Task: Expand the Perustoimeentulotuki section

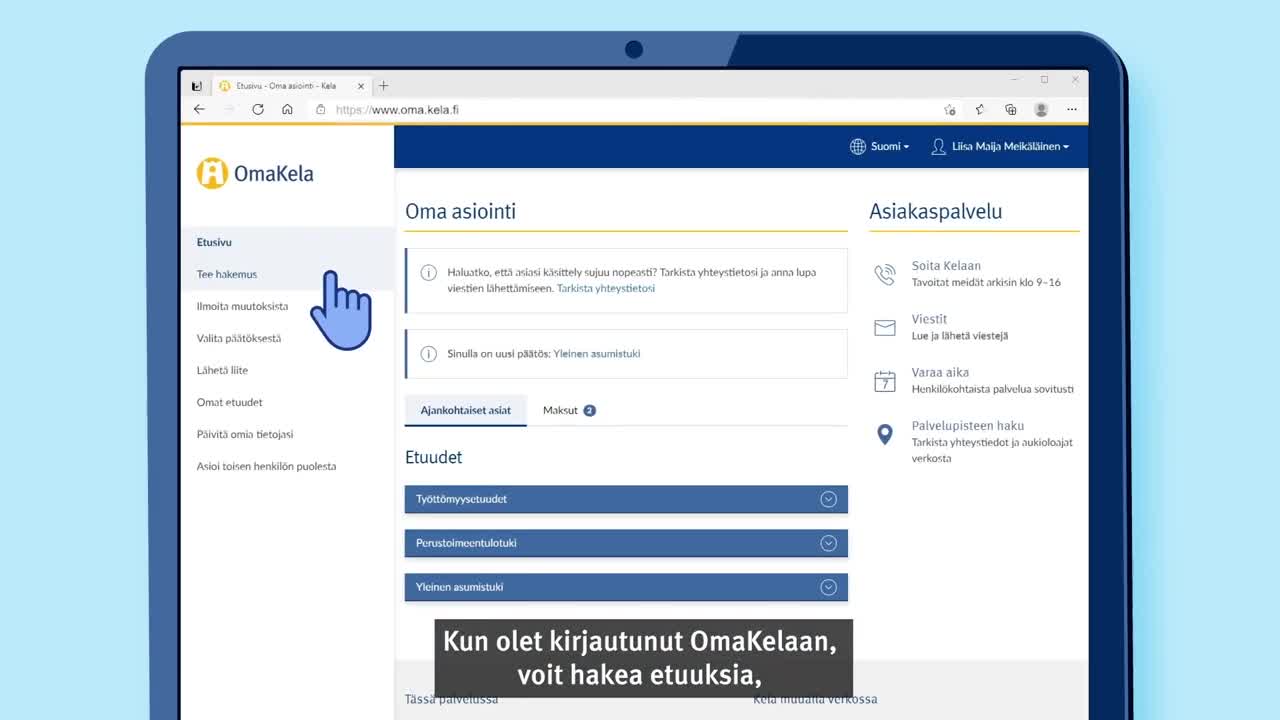Action: (828, 543)
